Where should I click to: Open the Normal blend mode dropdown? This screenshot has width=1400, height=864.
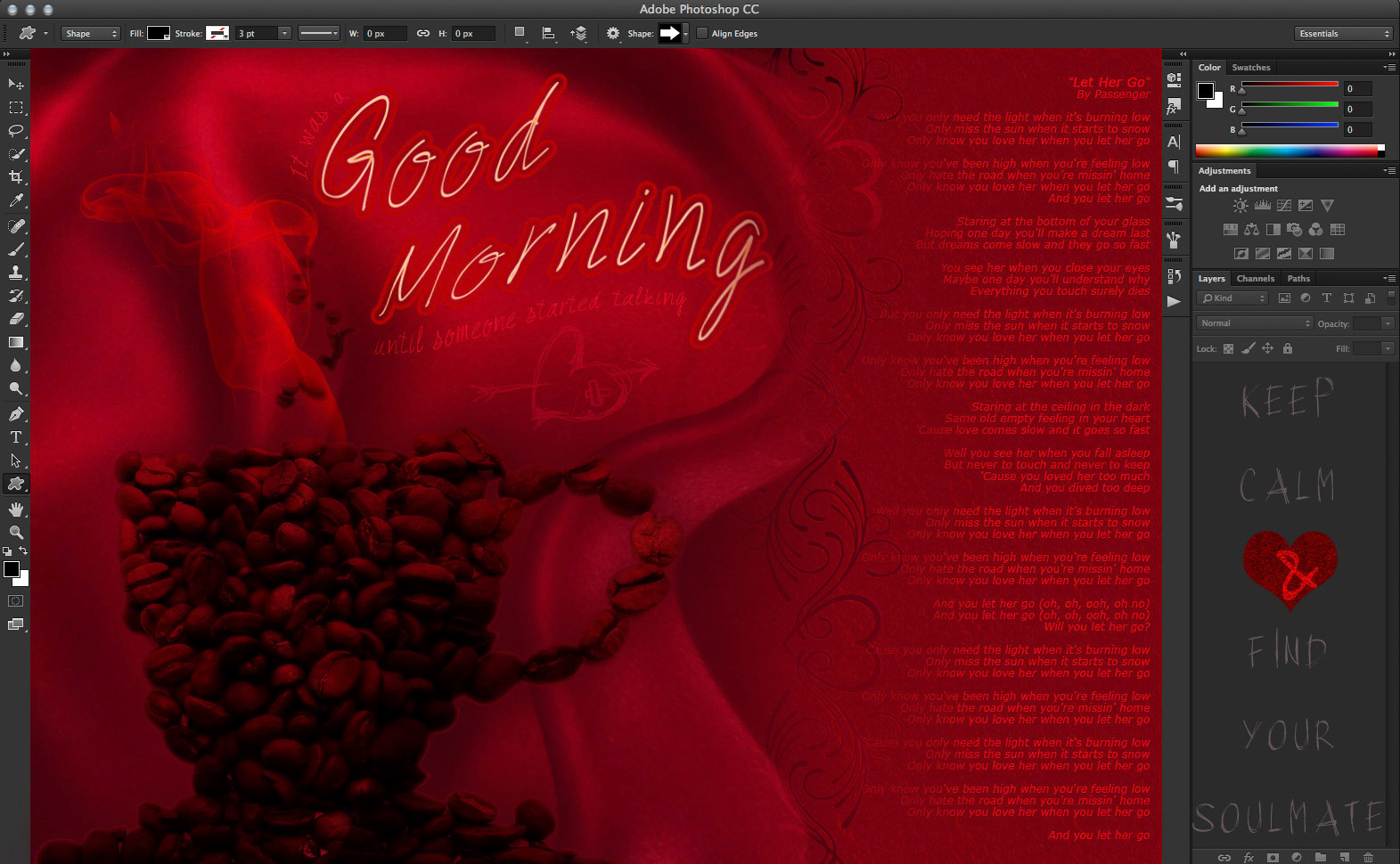coord(1255,323)
